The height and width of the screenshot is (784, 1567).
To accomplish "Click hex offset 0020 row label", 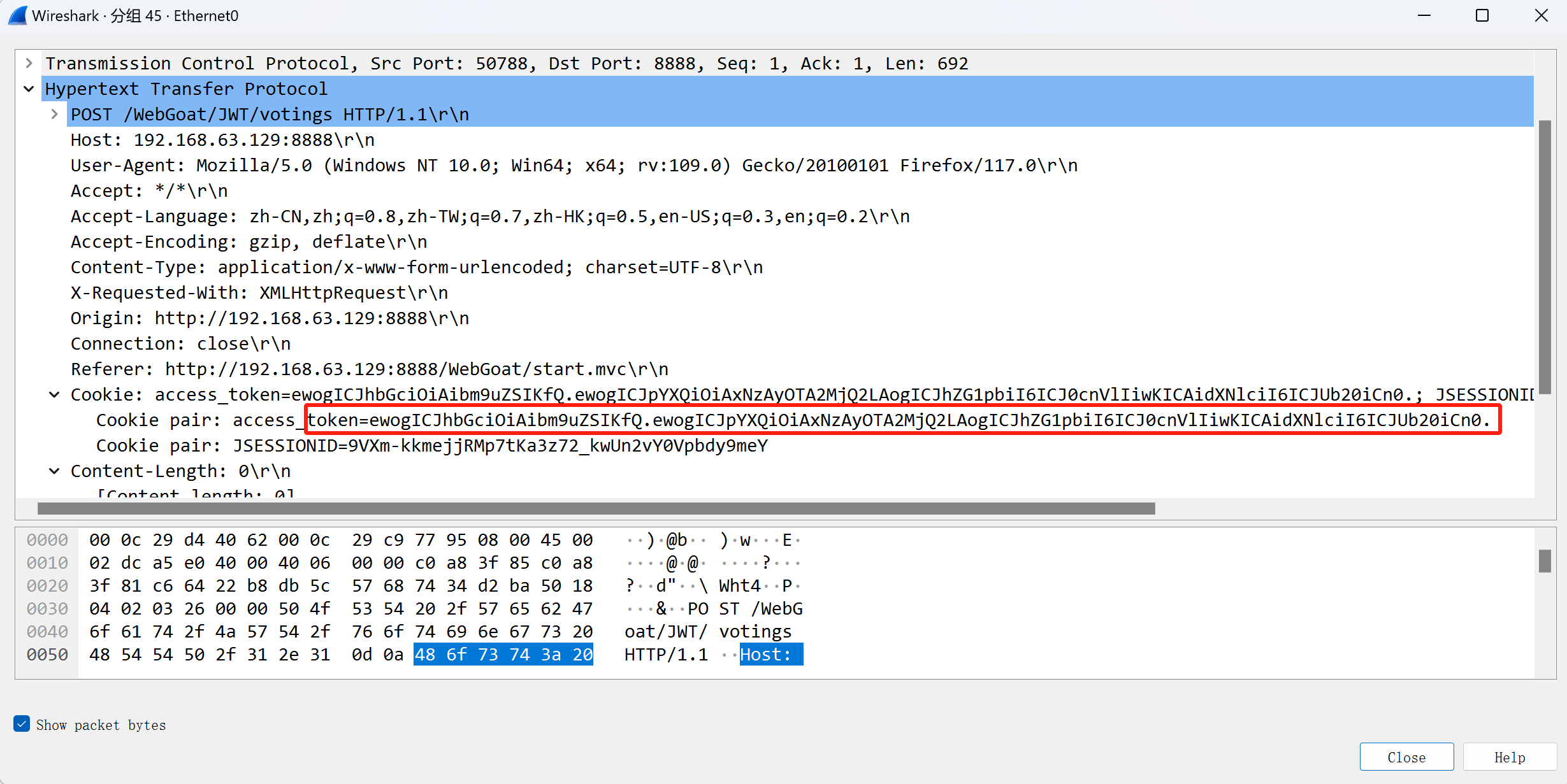I will click(47, 585).
